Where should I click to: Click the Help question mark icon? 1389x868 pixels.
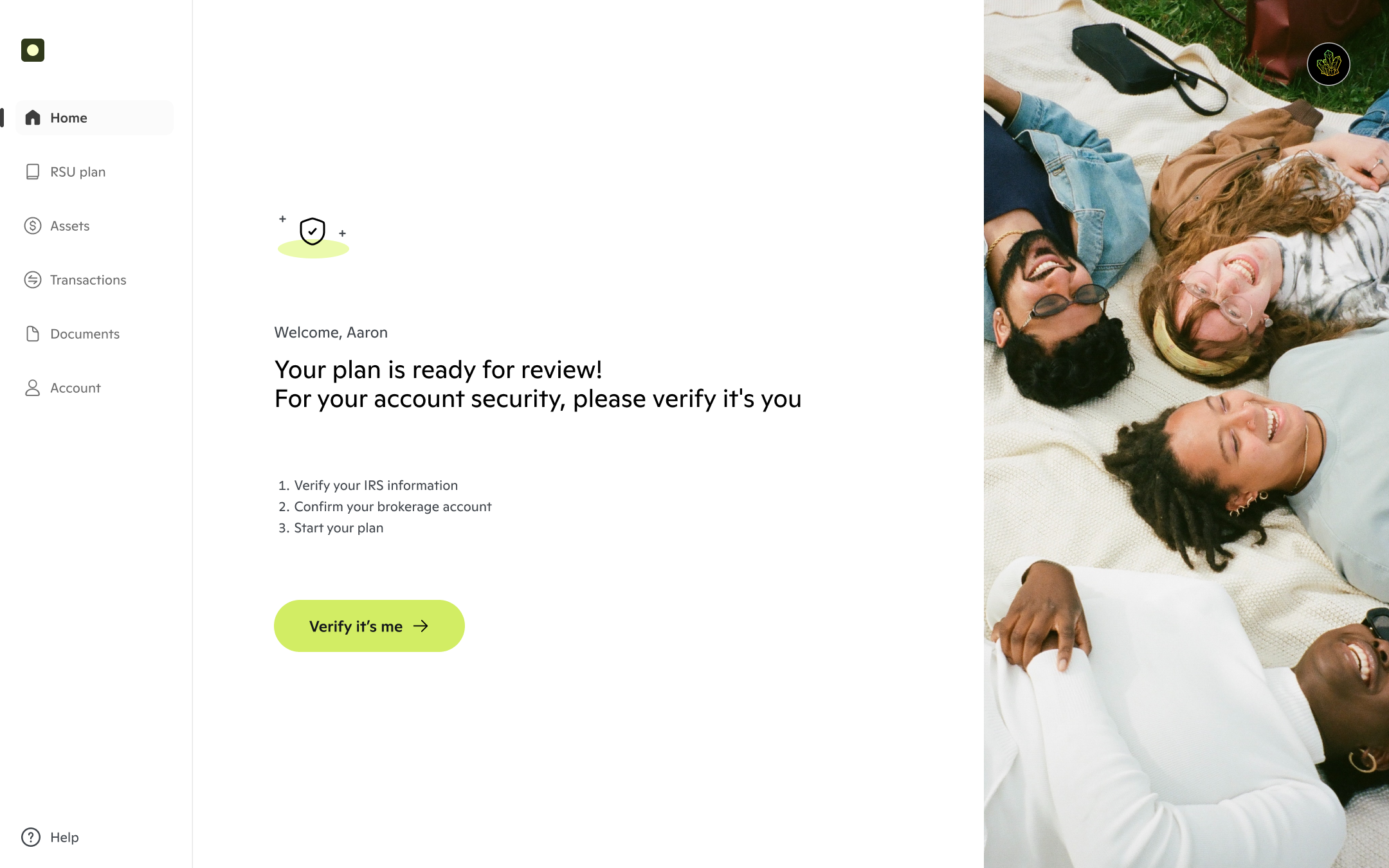coord(31,837)
